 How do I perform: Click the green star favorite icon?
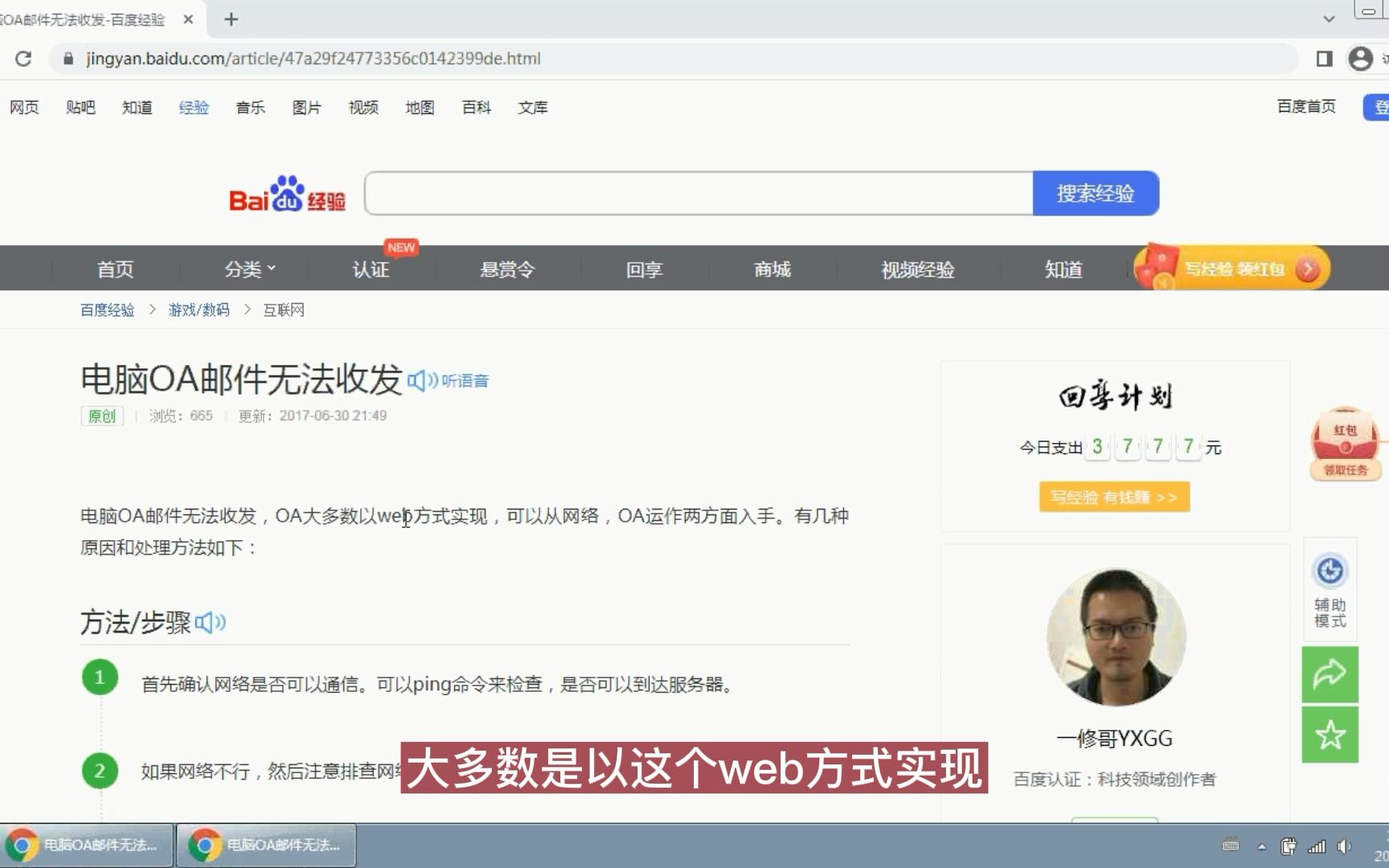pyautogui.click(x=1330, y=735)
